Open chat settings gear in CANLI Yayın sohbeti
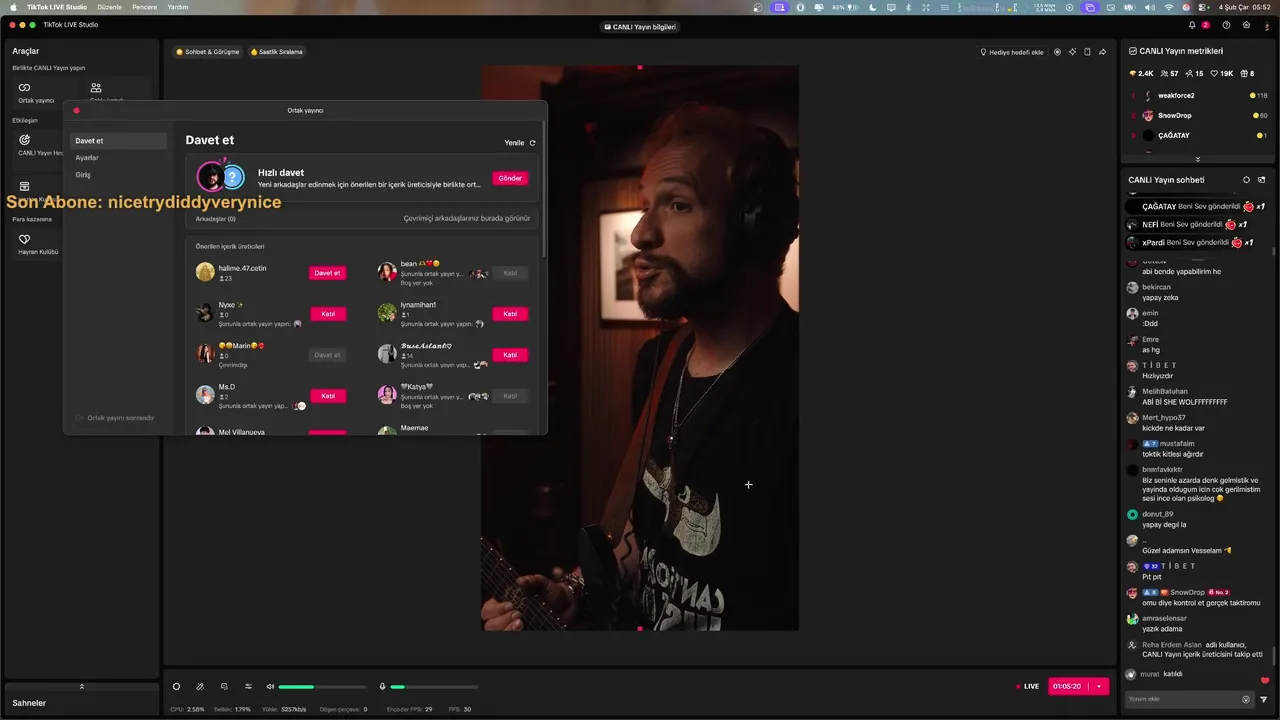 (1246, 180)
